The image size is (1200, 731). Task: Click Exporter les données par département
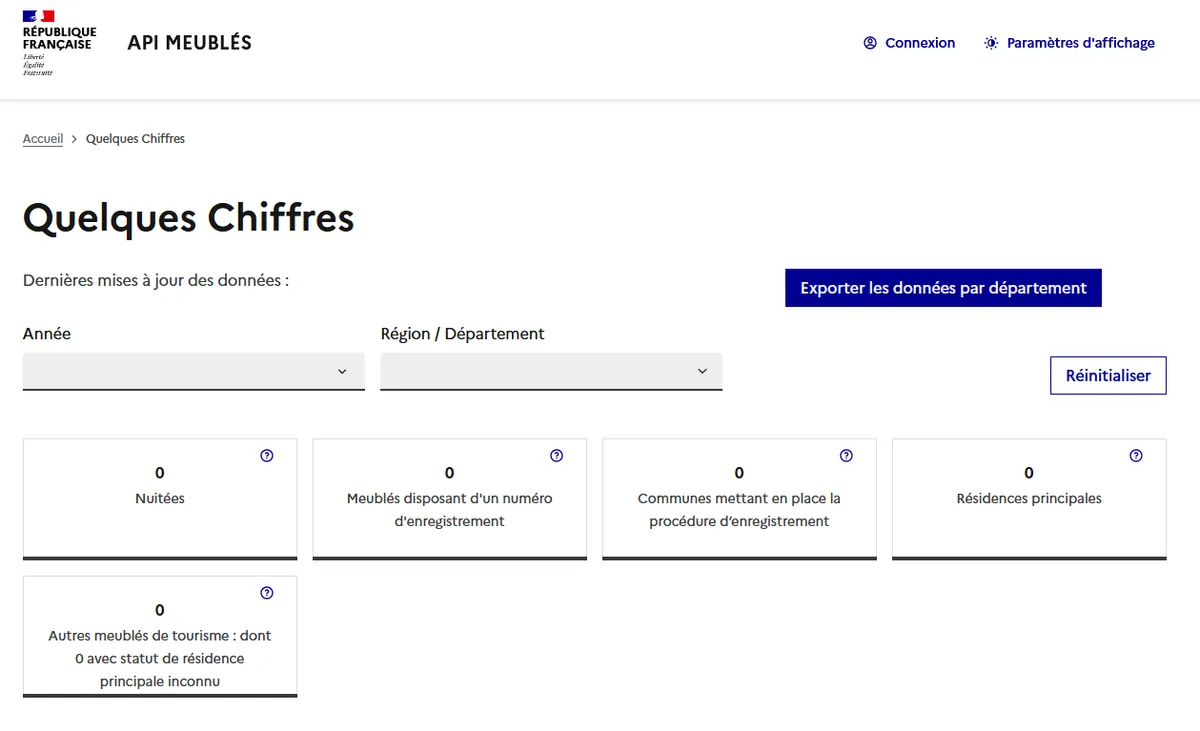pos(943,288)
